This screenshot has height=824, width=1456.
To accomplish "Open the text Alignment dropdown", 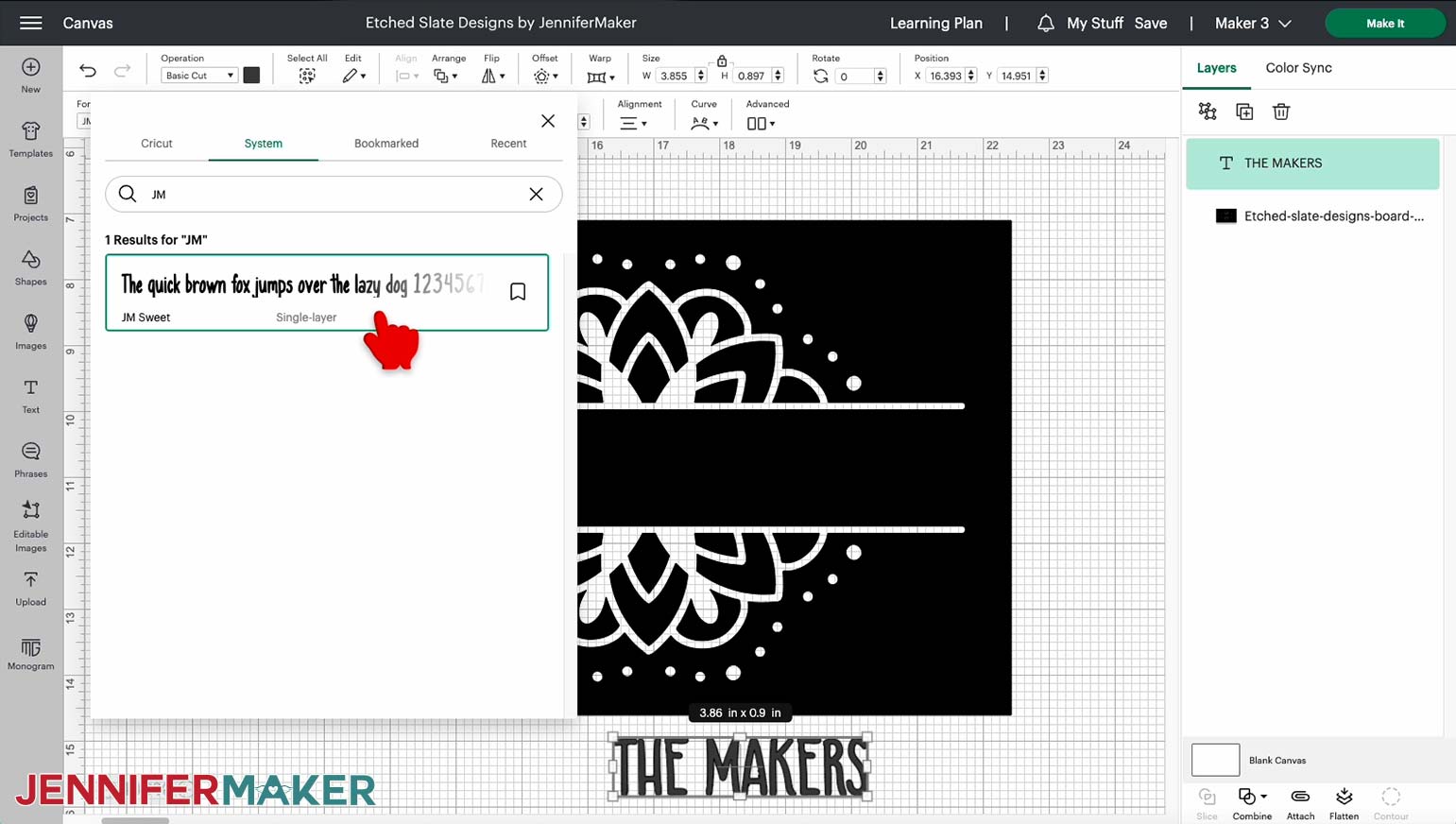I will pos(633,123).
